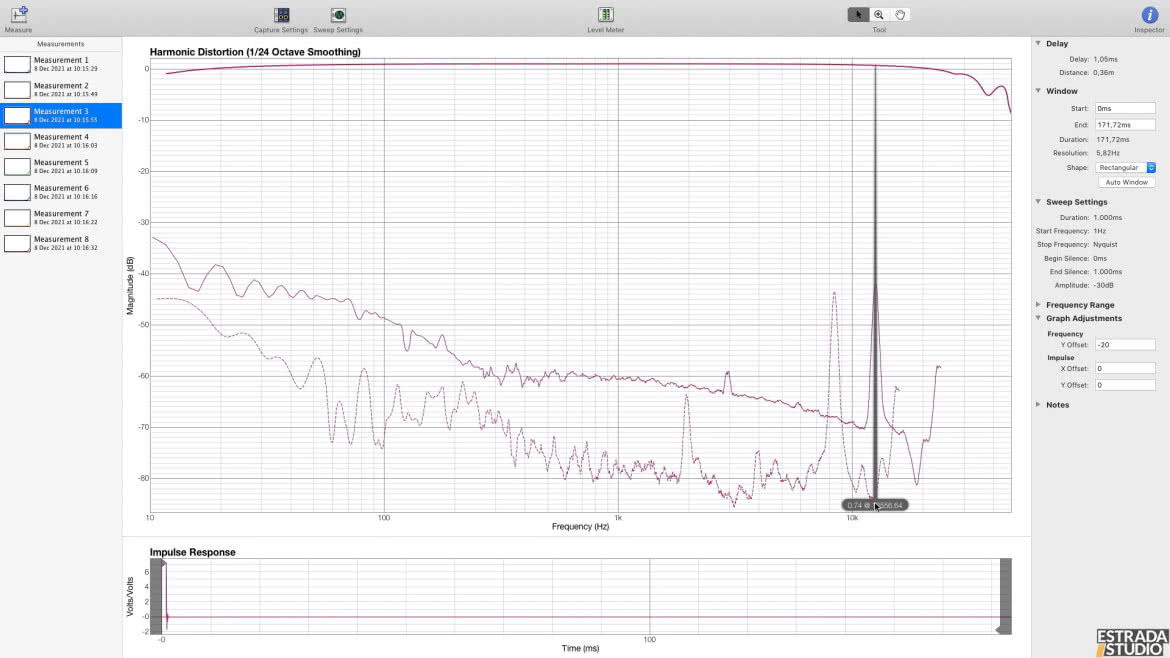The height and width of the screenshot is (658, 1170).
Task: Select Measurement 2 in the list
Action: coord(61,90)
